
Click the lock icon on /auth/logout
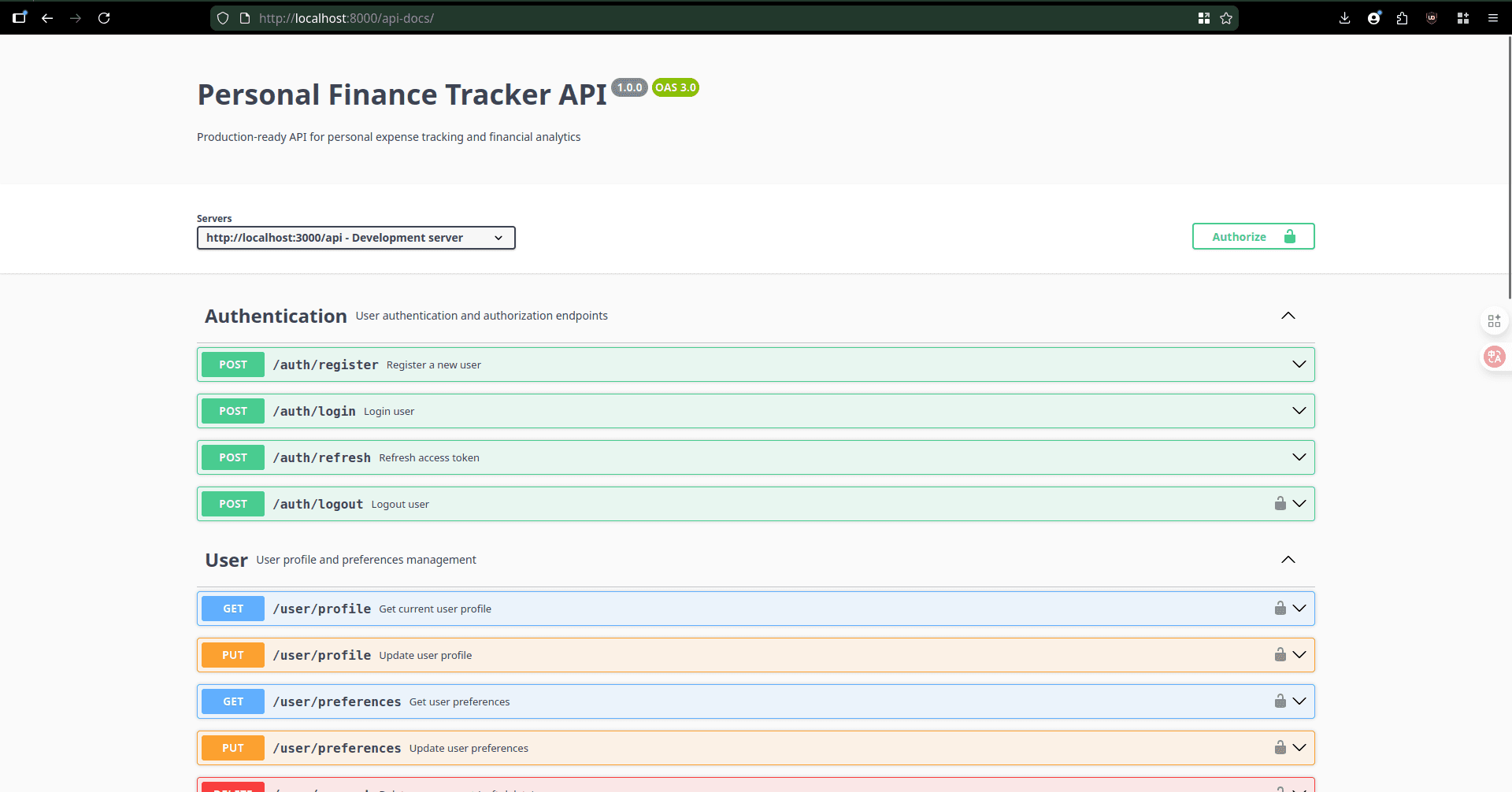(1280, 503)
